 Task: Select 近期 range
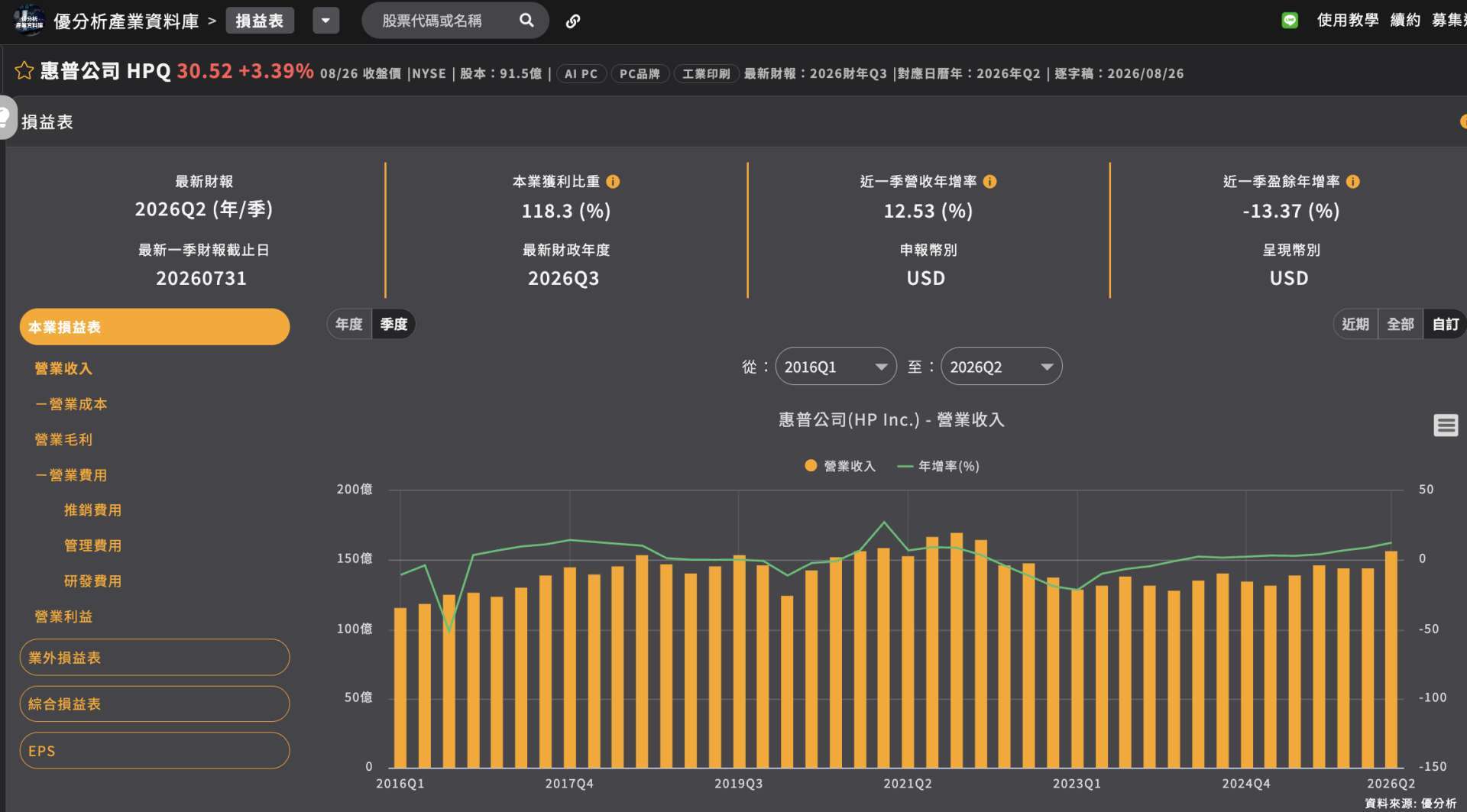click(x=1355, y=324)
